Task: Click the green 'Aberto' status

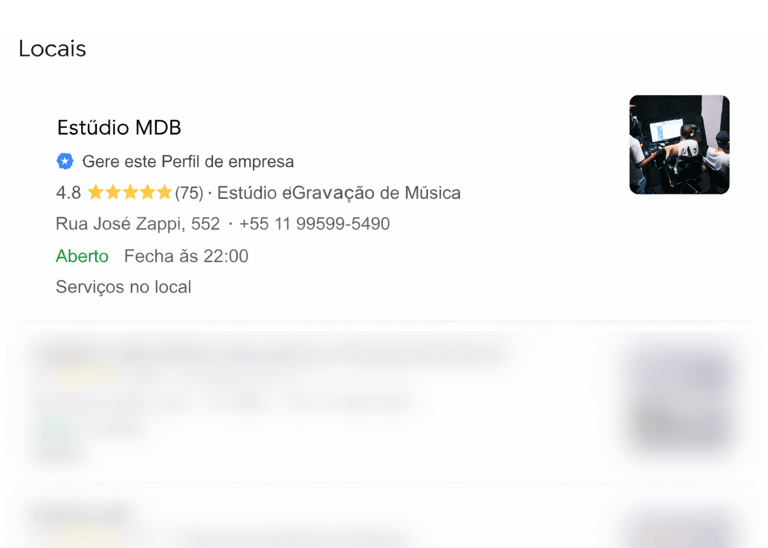Action: click(82, 256)
